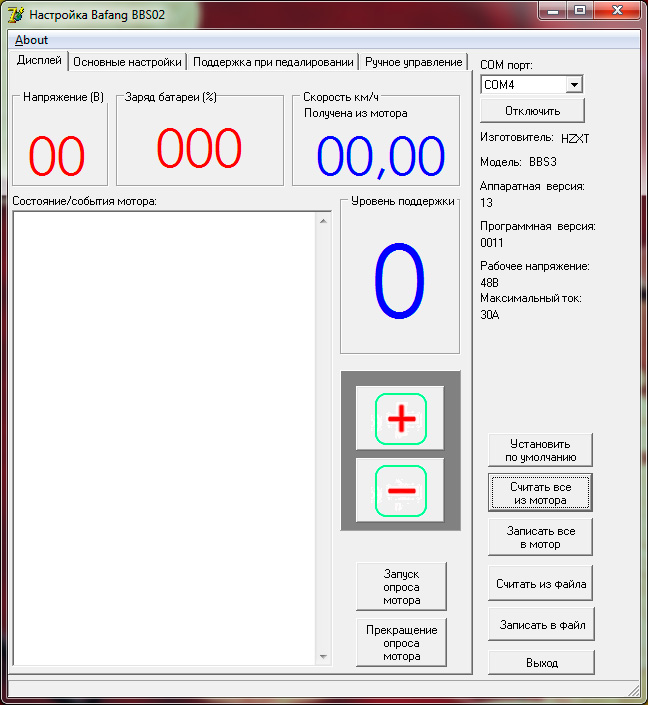
Task: Open the Основные настройки tab
Action: 128,62
